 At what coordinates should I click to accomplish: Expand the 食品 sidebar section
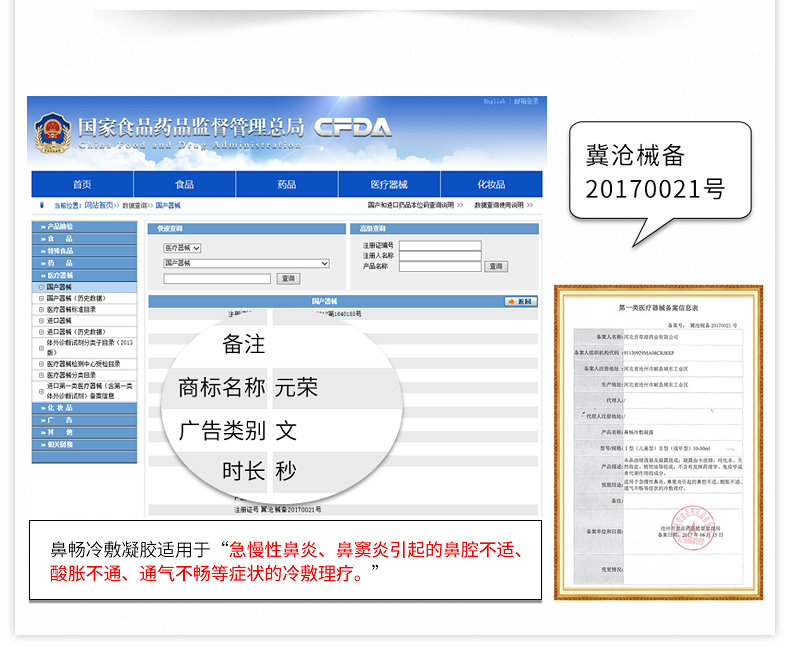[x=84, y=238]
